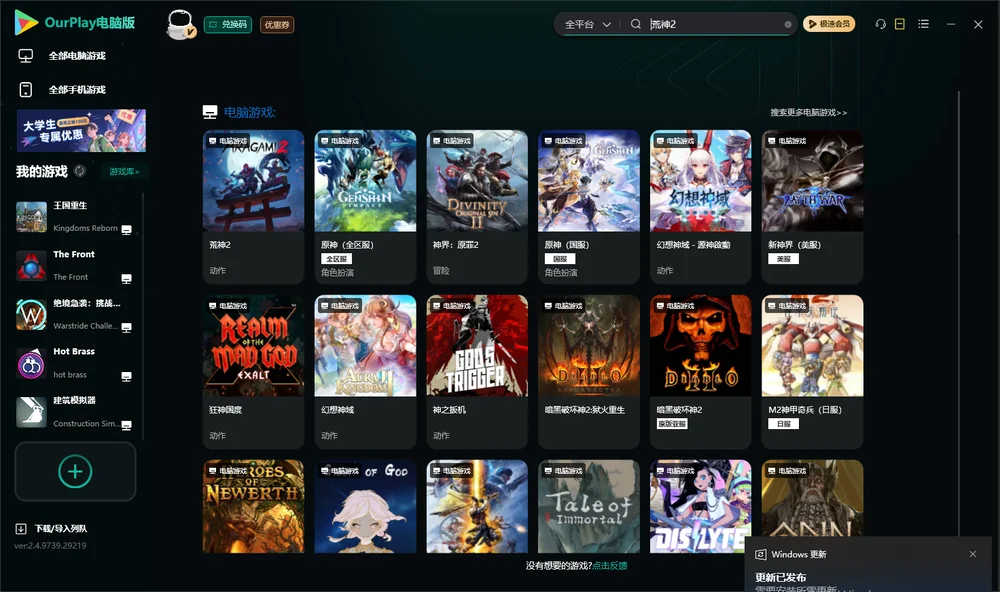Open the 大学生专属优惠 banner
The width and height of the screenshot is (1000, 592).
tap(81, 130)
